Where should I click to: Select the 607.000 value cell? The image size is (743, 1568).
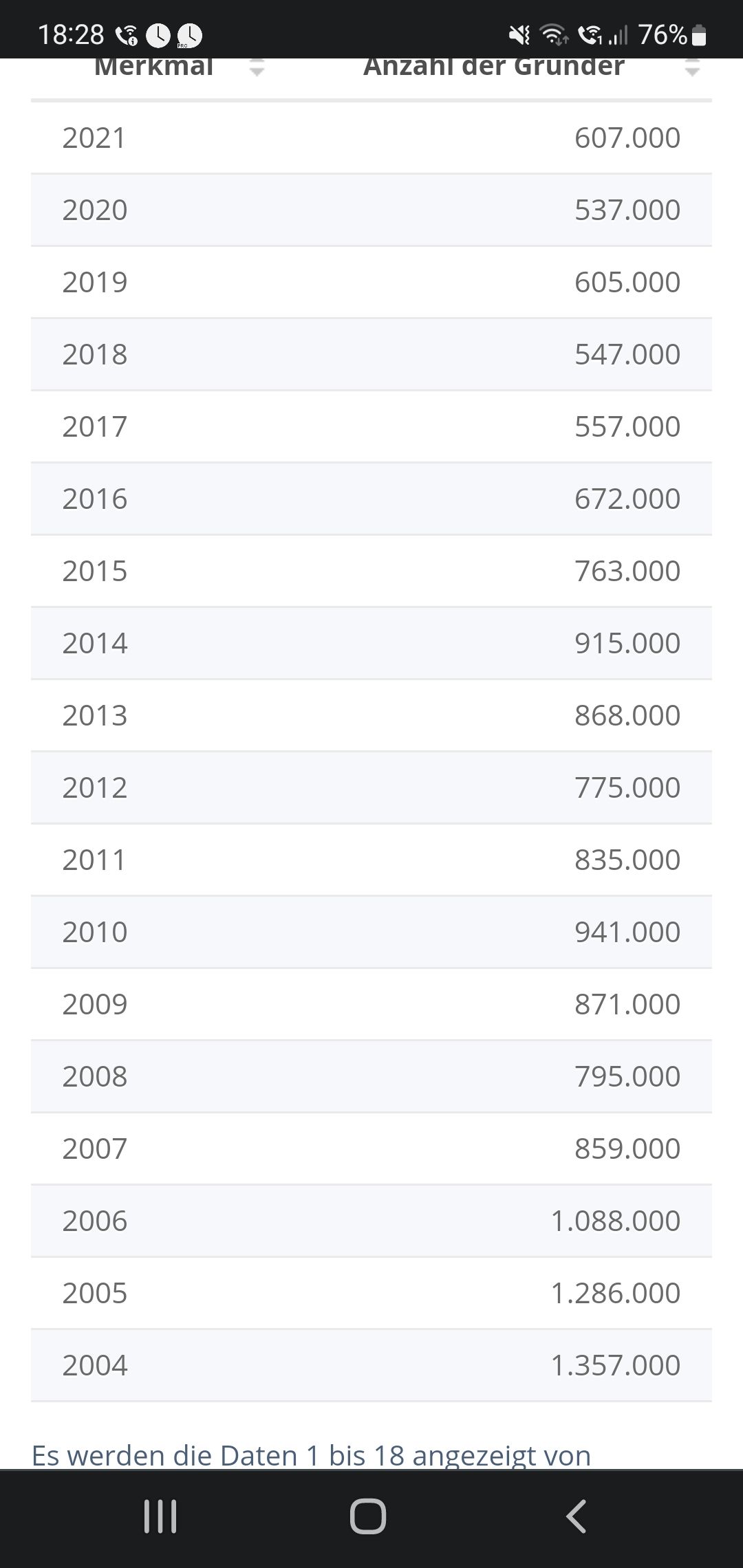tap(627, 138)
